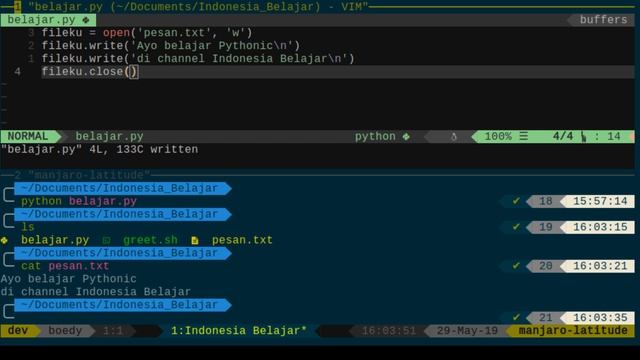Click the NORMAL mode indicator
The image size is (640, 360).
coord(28,136)
